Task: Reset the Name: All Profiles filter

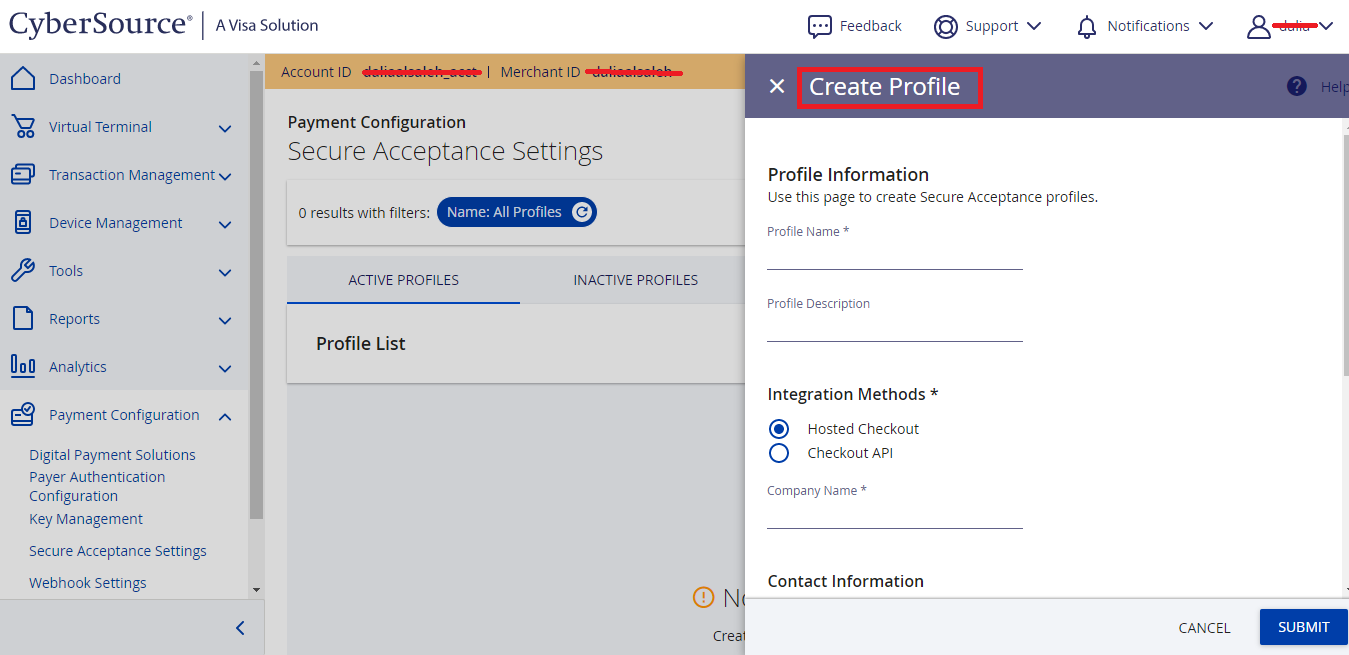Action: (x=582, y=212)
